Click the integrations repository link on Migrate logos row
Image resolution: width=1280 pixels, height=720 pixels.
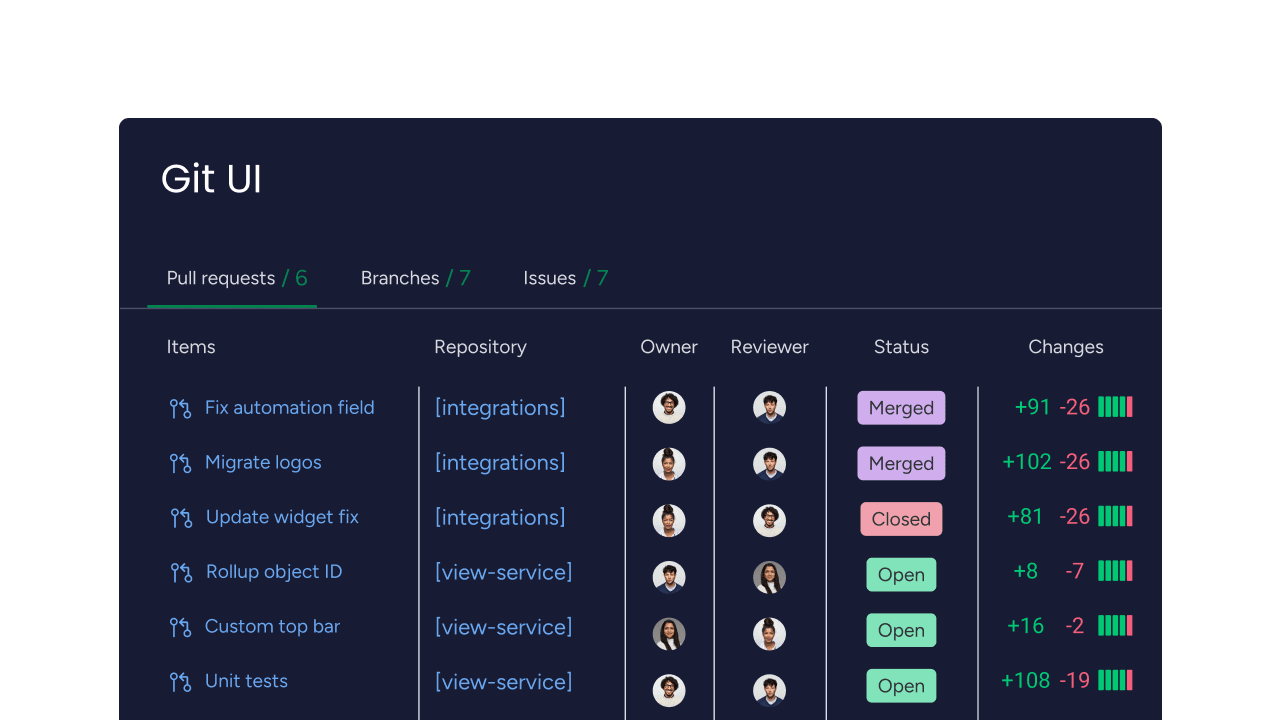pos(499,463)
